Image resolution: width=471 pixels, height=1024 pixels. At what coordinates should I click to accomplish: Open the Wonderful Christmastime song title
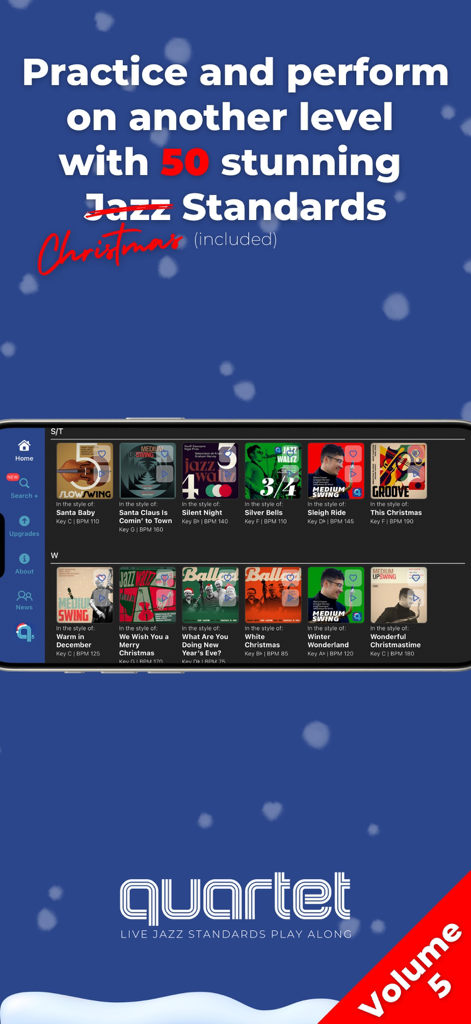[x=395, y=641]
